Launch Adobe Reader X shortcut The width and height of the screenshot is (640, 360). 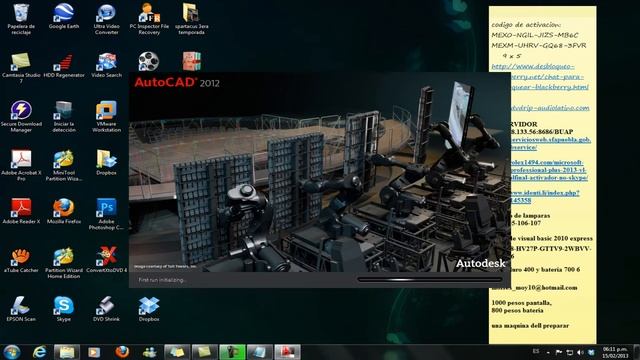[21, 211]
